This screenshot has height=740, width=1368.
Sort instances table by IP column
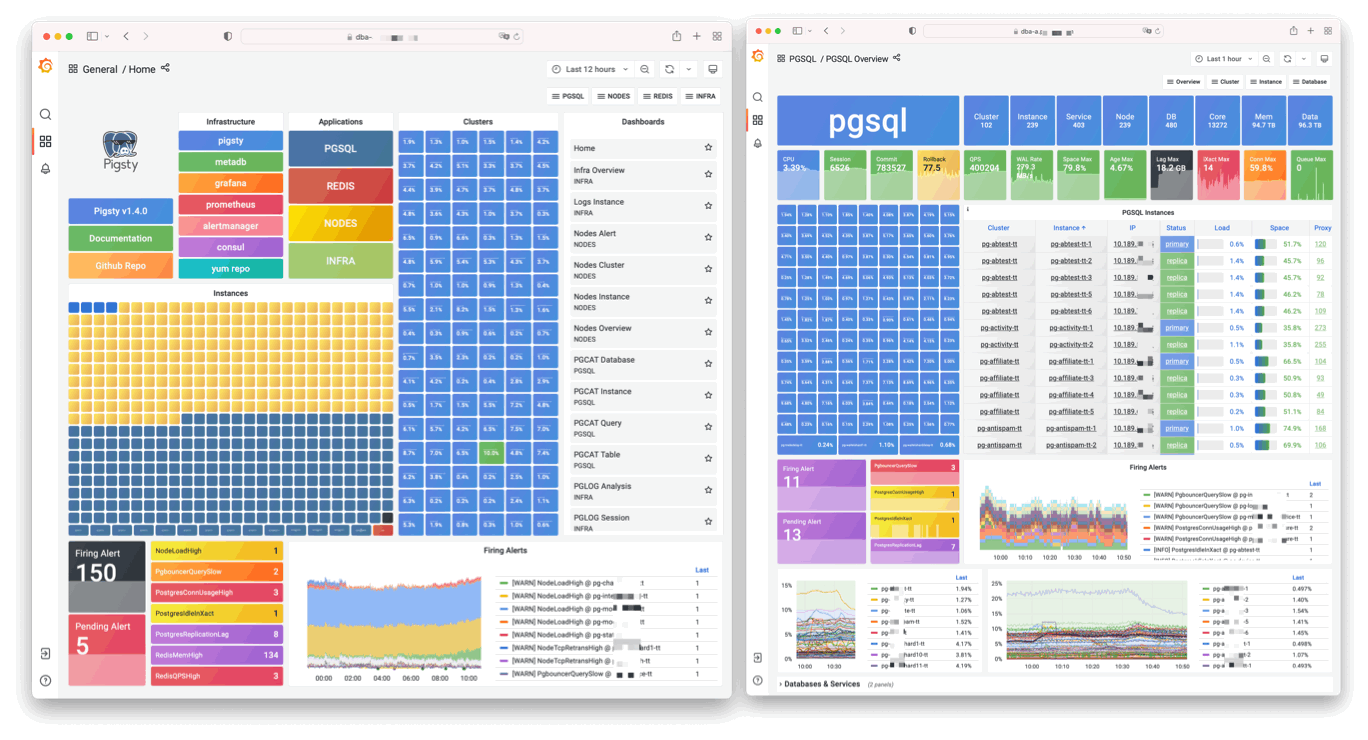[x=1133, y=228]
